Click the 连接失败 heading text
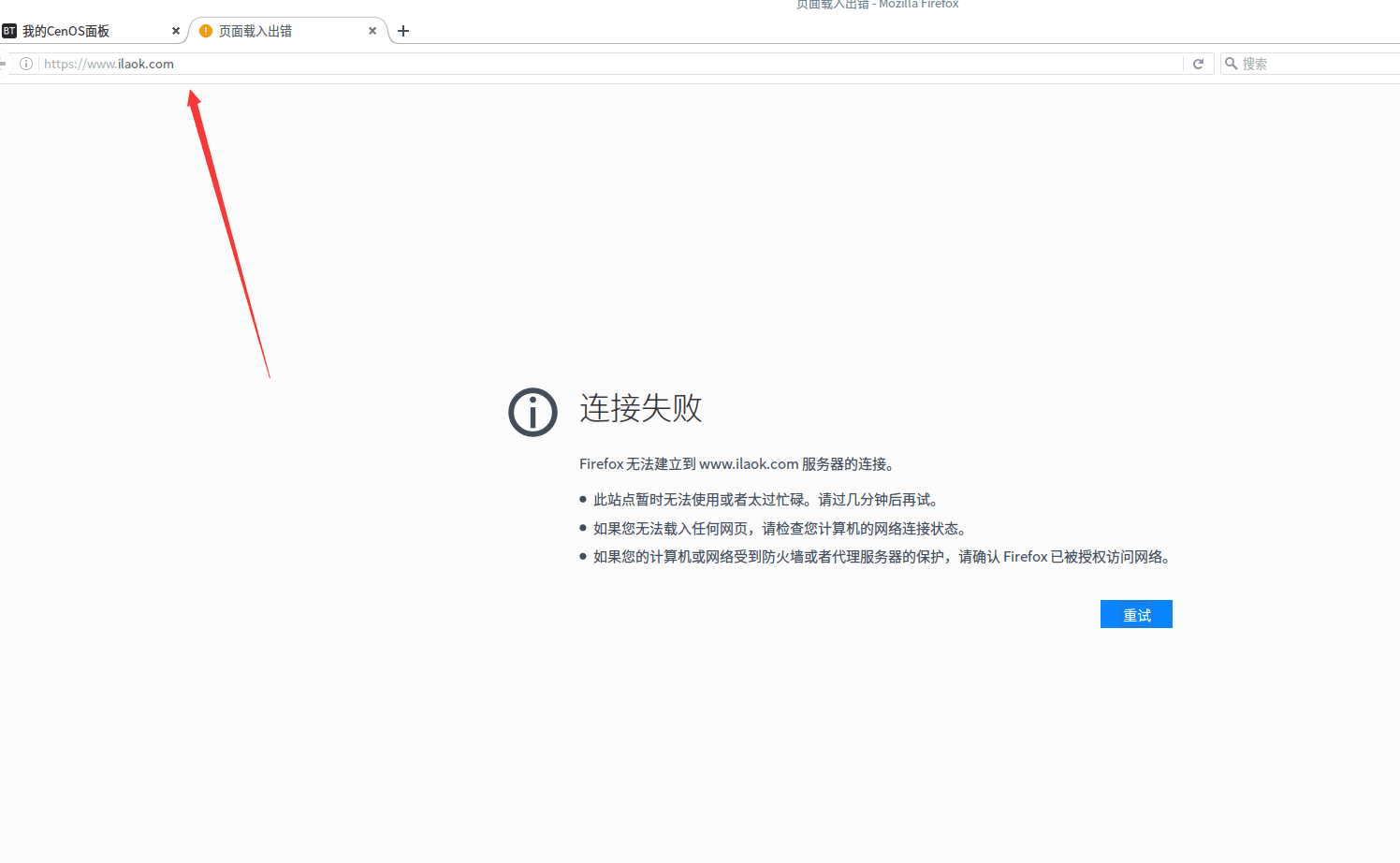Viewport: 1400px width, 863px height. point(641,408)
